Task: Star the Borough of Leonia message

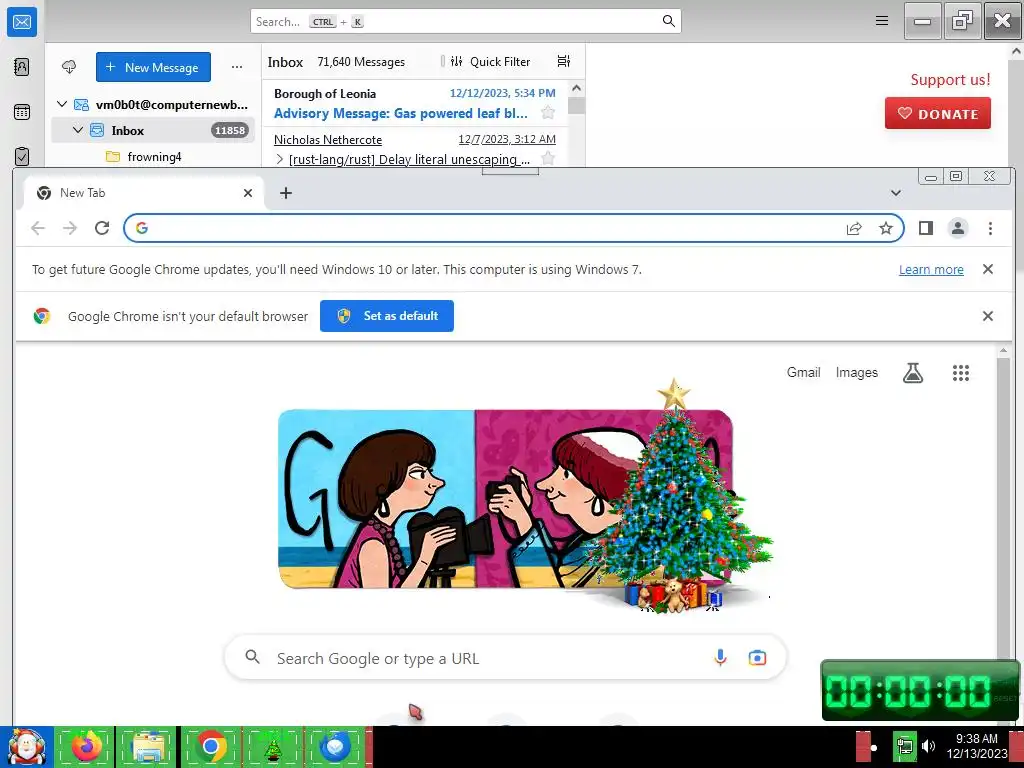Action: pyautogui.click(x=548, y=113)
